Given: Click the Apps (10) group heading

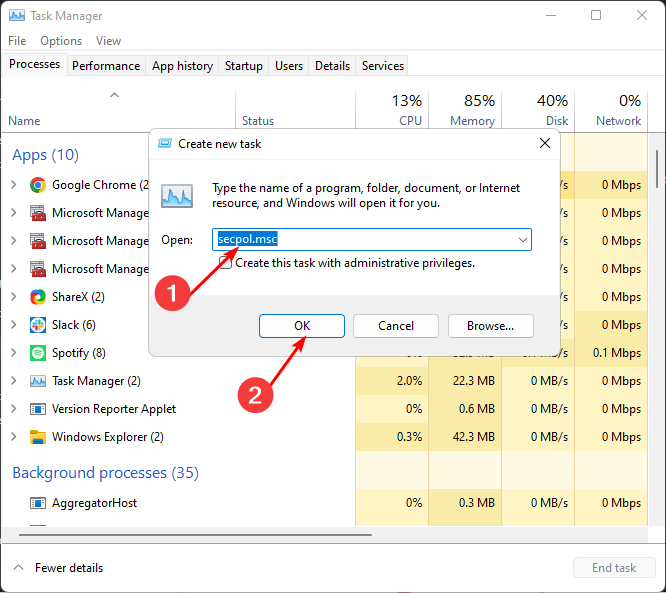Looking at the screenshot, I should pos(45,155).
